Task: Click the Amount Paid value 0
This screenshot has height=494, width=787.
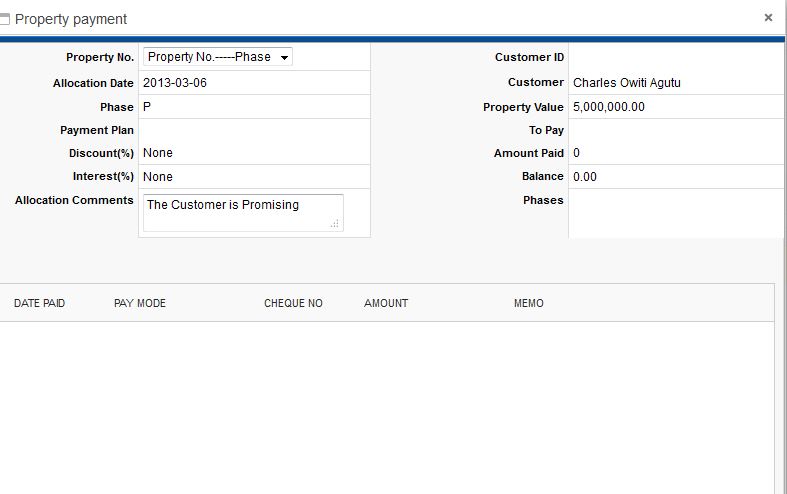Action: click(577, 153)
